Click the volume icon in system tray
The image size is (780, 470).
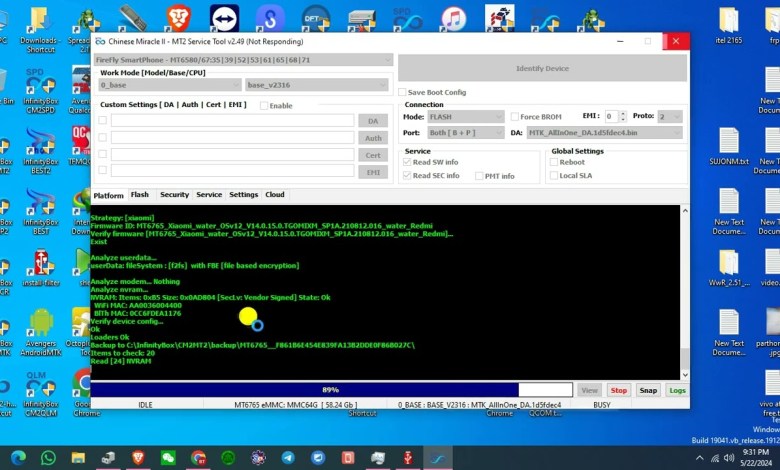729,458
